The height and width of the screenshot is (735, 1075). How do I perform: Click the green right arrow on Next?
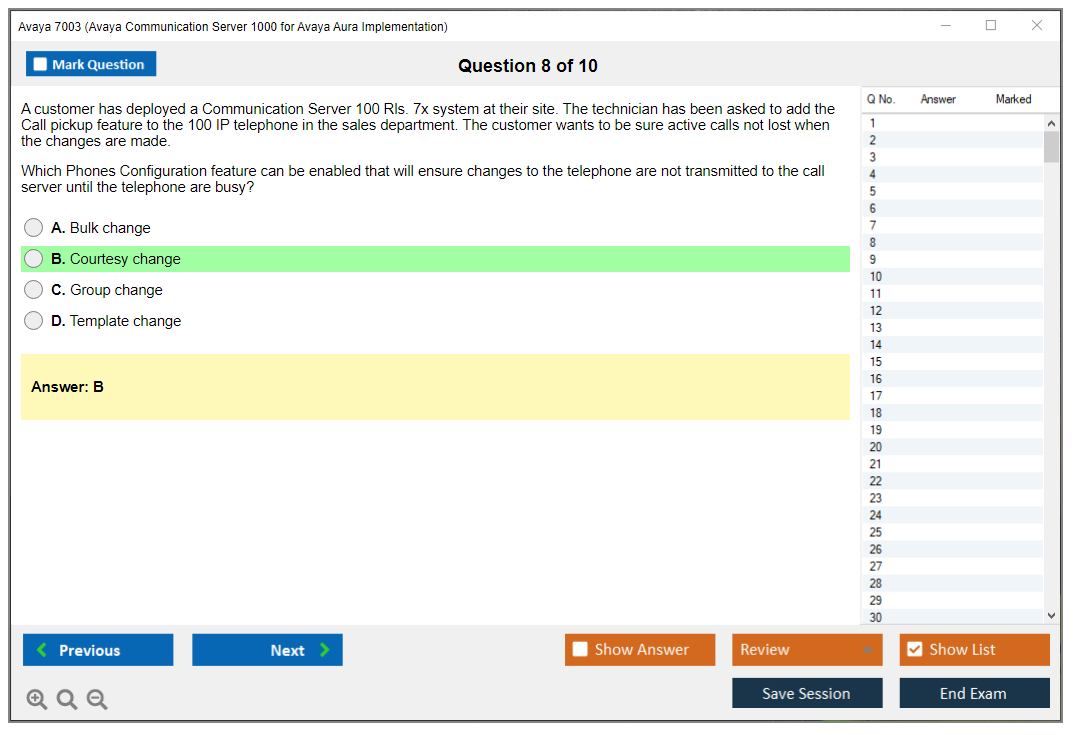pos(325,650)
